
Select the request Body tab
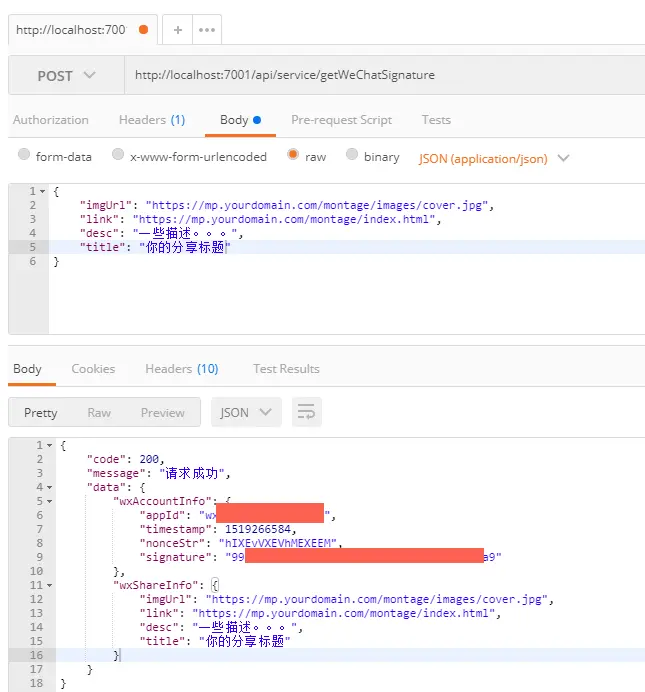(x=240, y=120)
